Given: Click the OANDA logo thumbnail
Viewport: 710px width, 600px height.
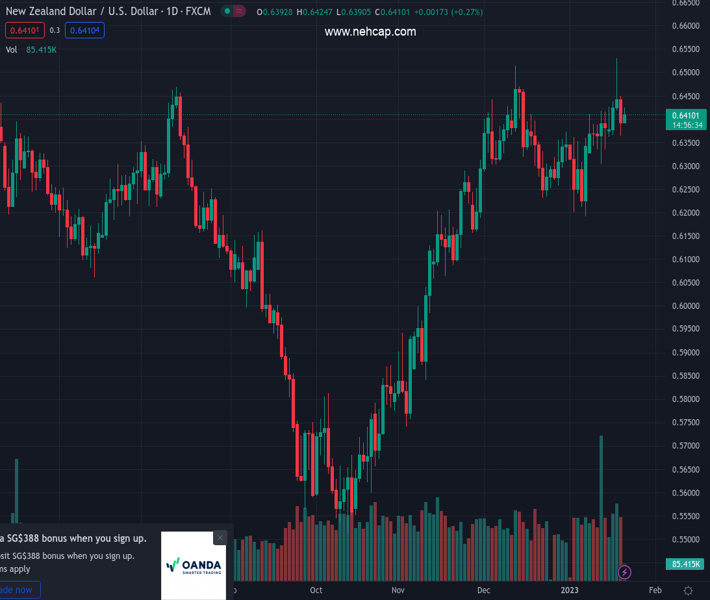Looking at the screenshot, I should tap(193, 566).
